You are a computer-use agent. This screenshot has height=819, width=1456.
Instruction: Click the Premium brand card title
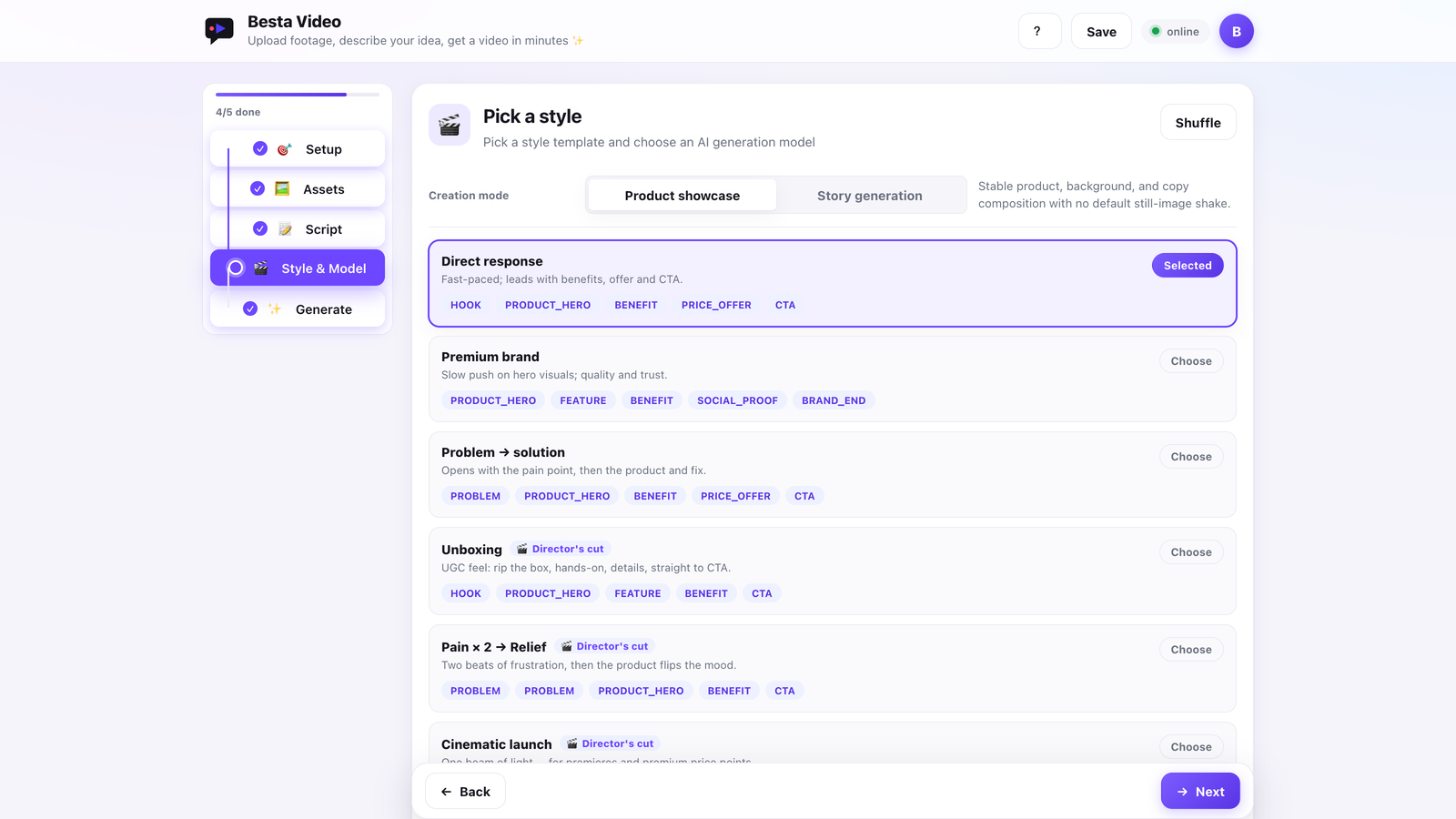point(490,357)
